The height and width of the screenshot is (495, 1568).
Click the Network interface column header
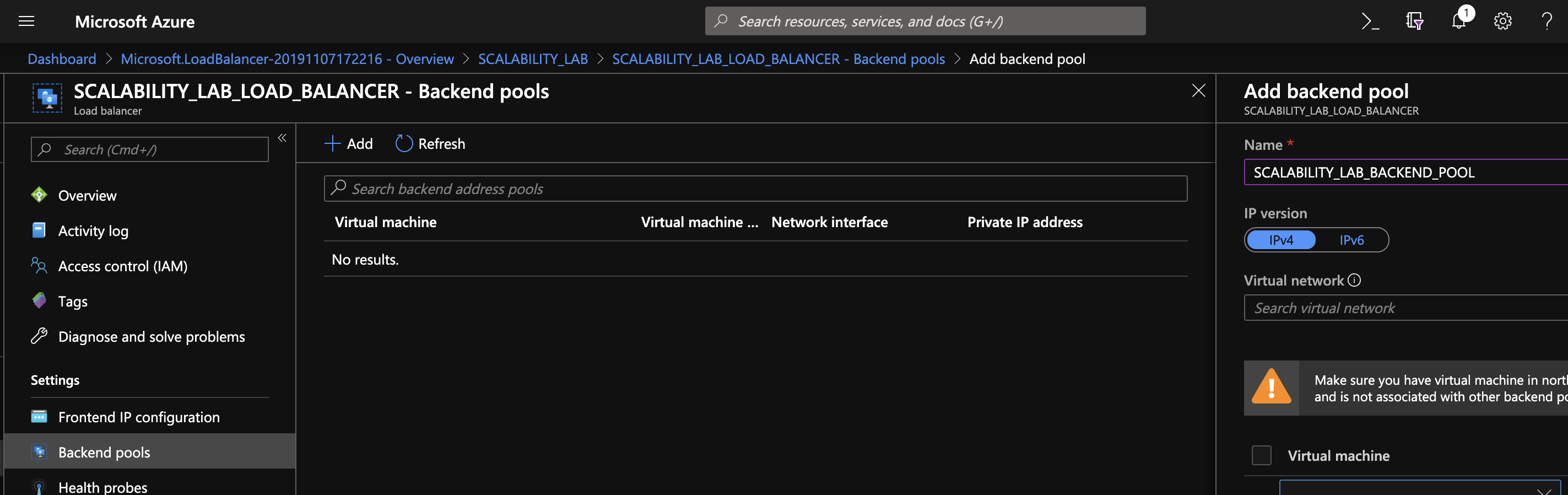(829, 222)
